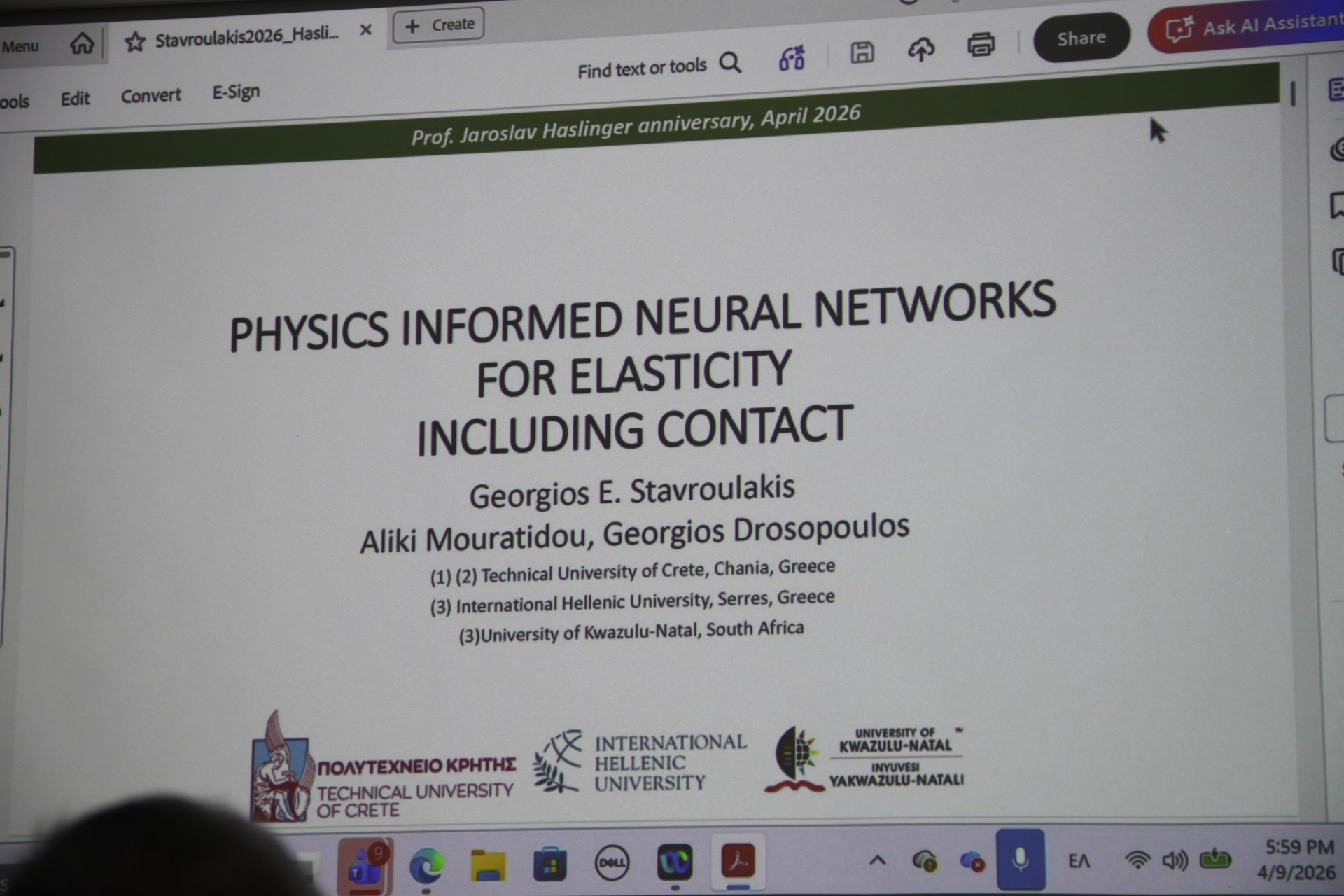Viewport: 1344px width, 896px height.
Task: Click the Create new tab button
Action: click(x=439, y=26)
